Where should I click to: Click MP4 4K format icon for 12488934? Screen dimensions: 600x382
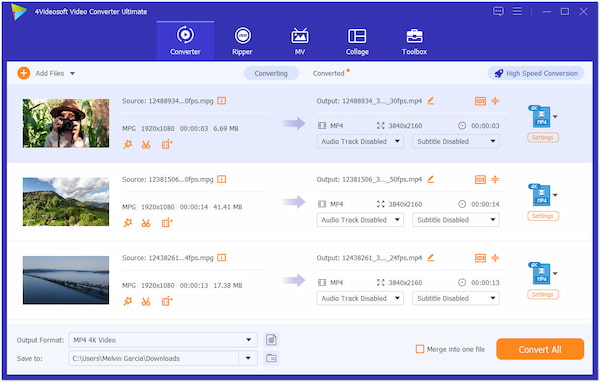[x=540, y=116]
